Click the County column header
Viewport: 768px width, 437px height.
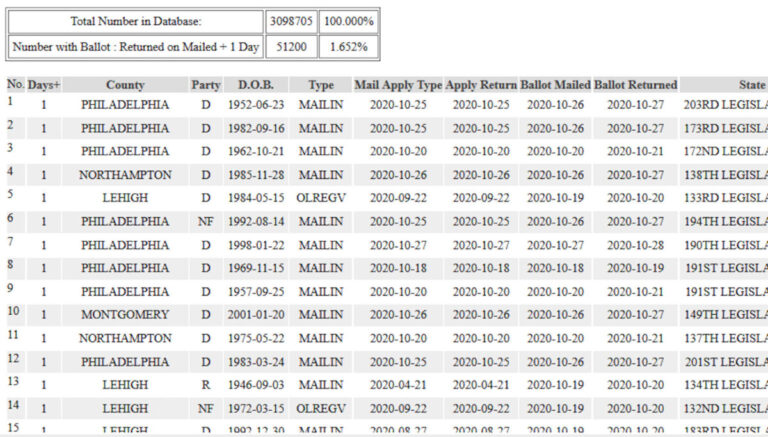pyautogui.click(x=125, y=85)
